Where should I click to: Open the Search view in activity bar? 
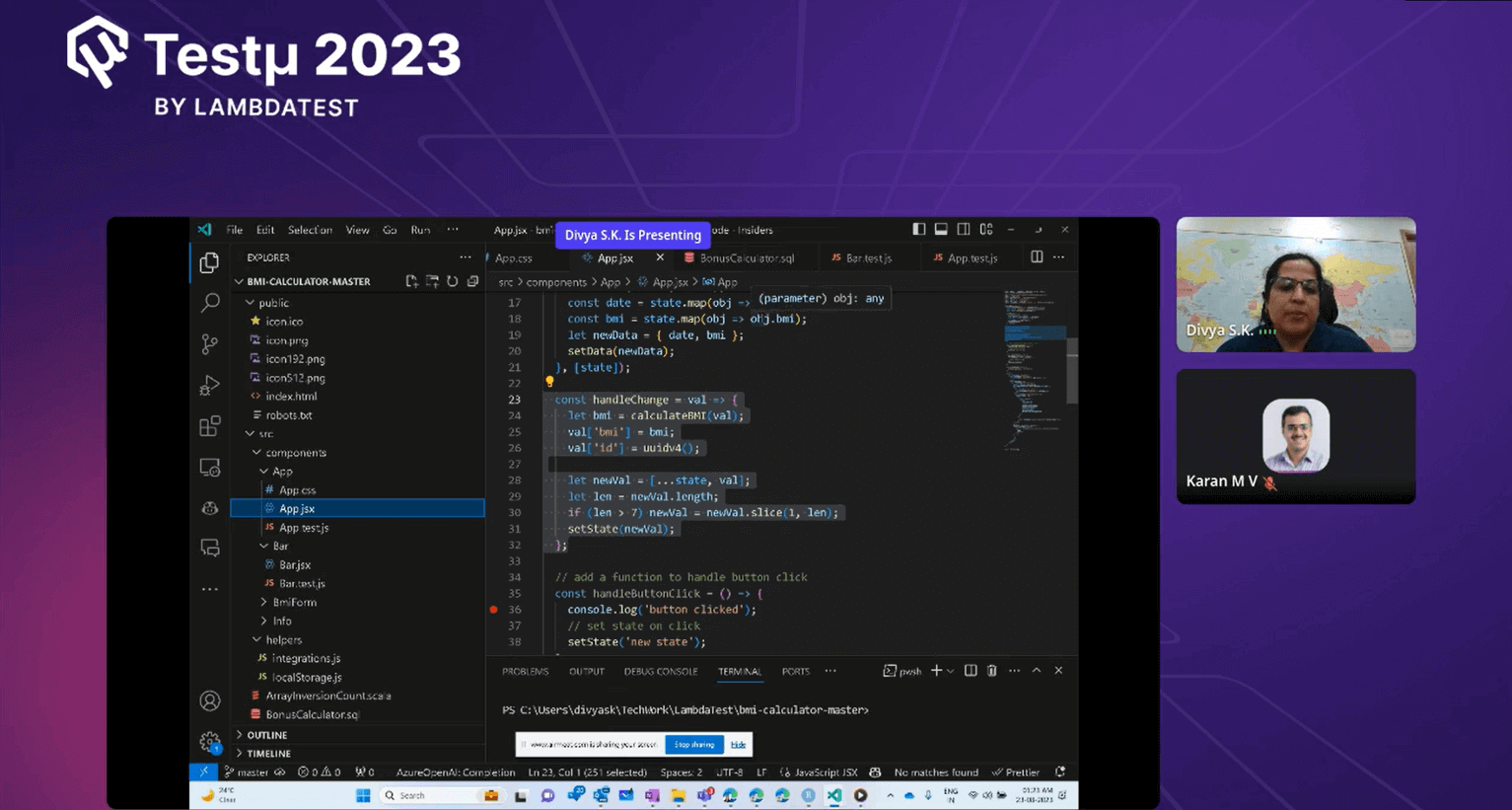tap(210, 304)
